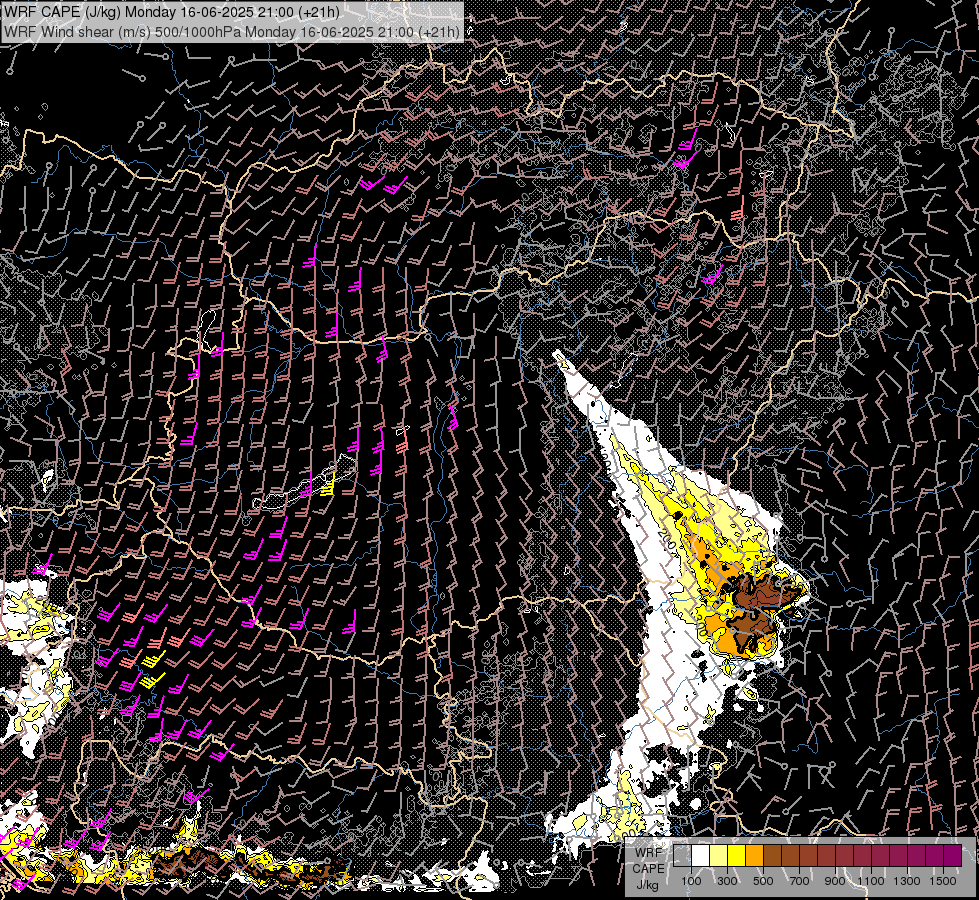Click the orange legend swatch
Viewport: 979px width, 900px height.
point(754,856)
